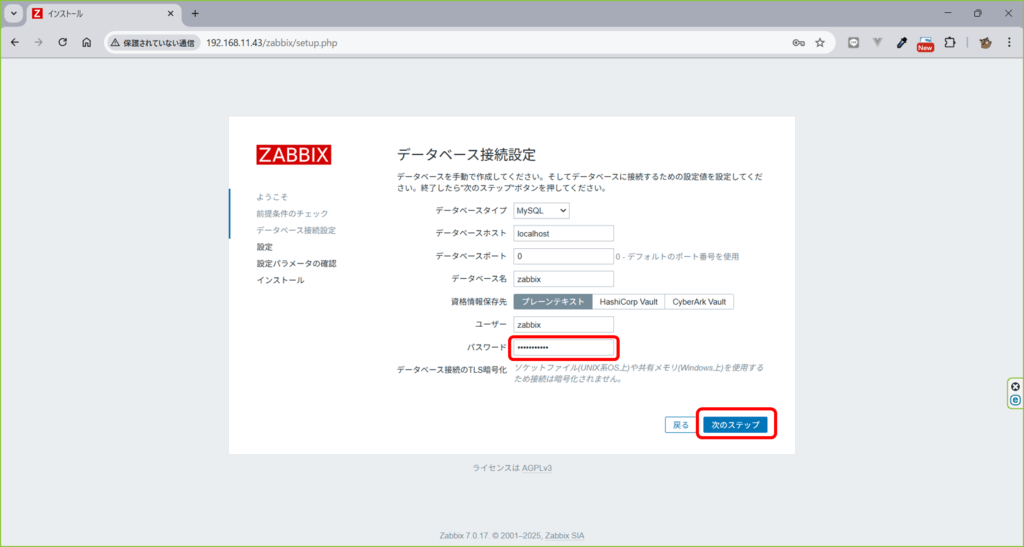The height and width of the screenshot is (547, 1024).
Task: Click the gray V extension icon
Action: [878, 42]
